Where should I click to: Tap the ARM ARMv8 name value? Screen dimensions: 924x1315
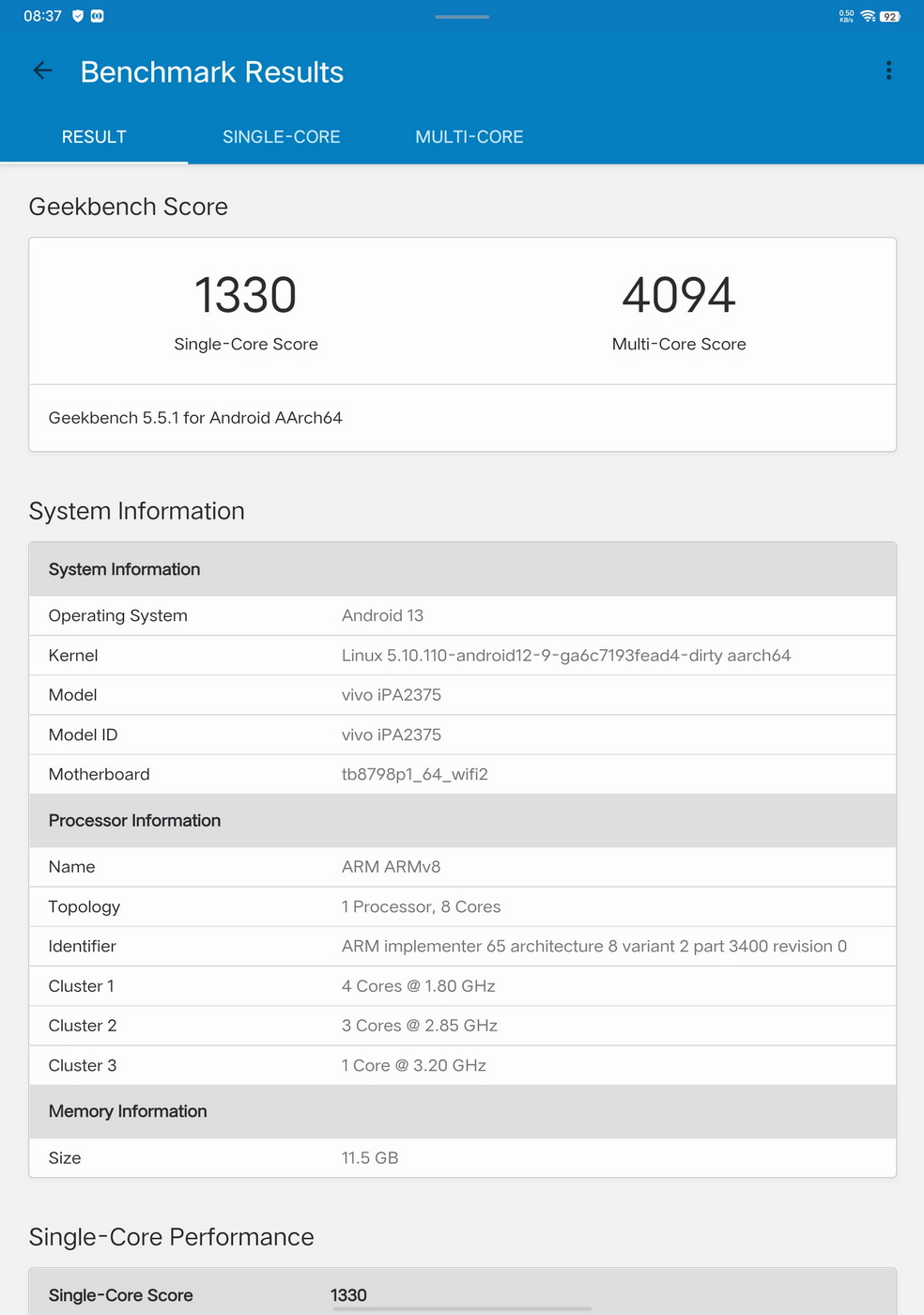point(391,867)
